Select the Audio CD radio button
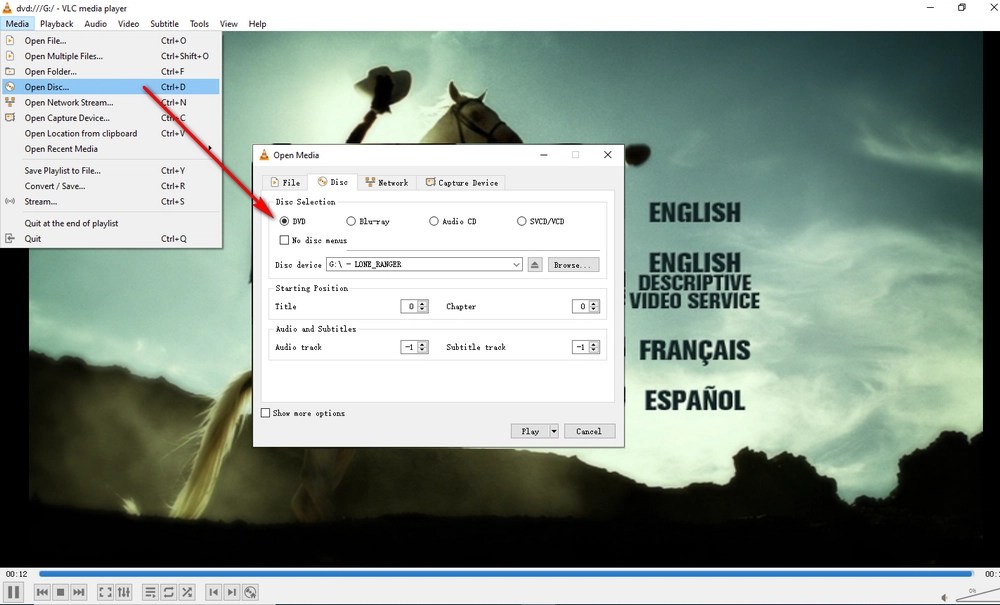Image resolution: width=1000 pixels, height=605 pixels. click(434, 221)
